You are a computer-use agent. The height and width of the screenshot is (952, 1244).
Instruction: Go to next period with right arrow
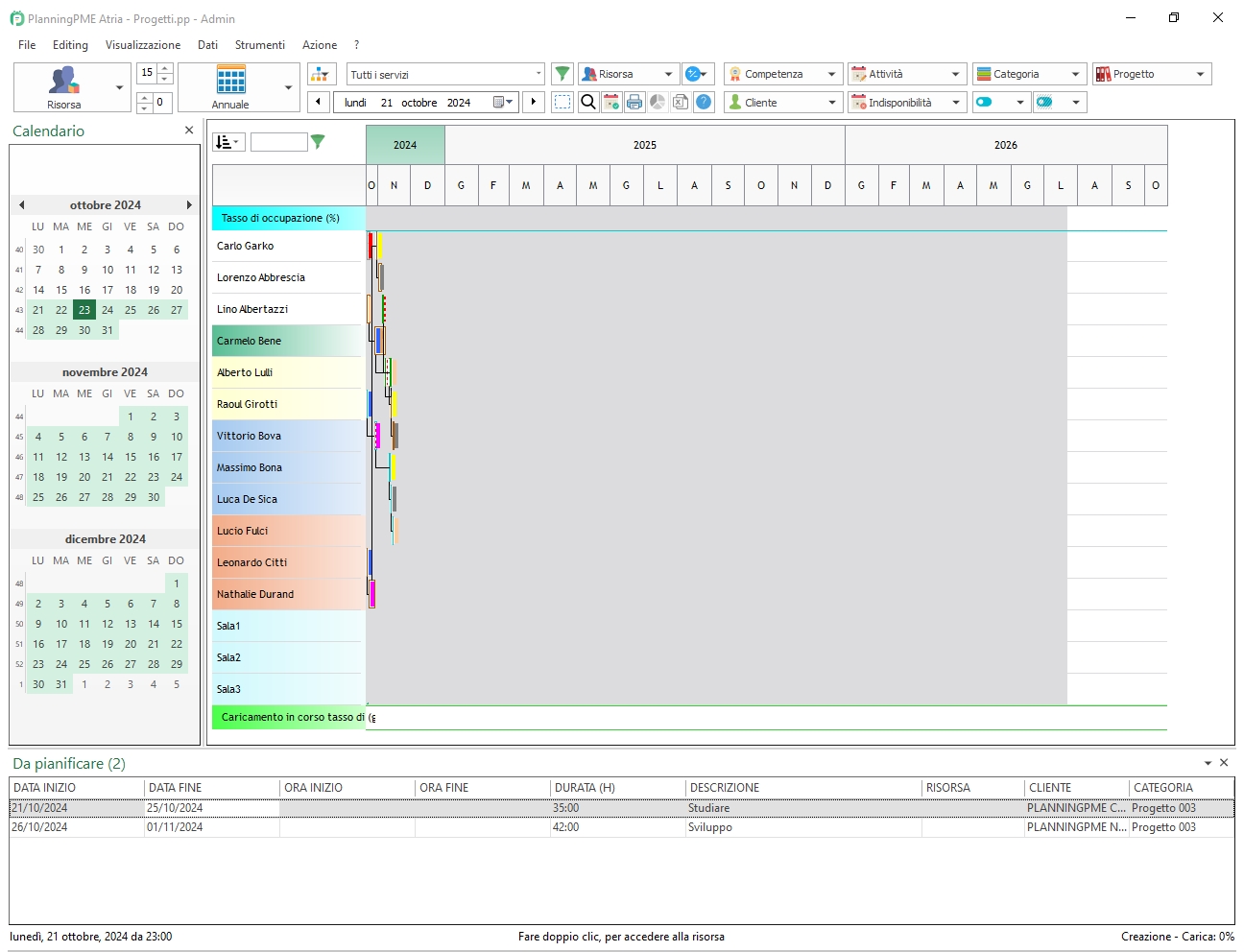point(535,102)
